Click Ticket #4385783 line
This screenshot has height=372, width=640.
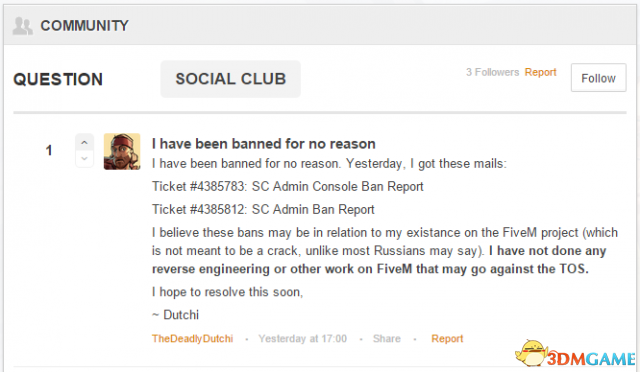point(288,187)
